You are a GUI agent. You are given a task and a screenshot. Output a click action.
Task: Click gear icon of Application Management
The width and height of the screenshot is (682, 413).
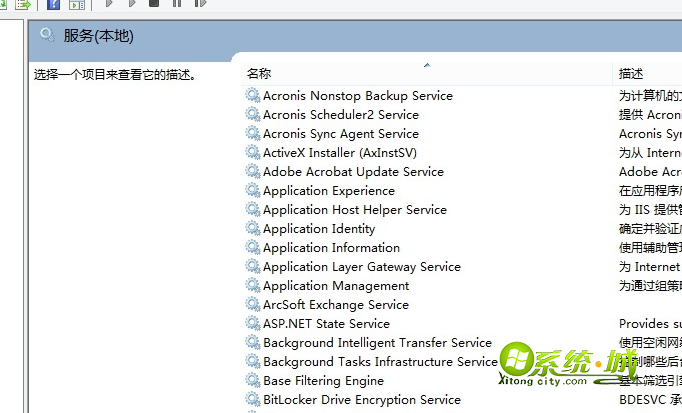253,286
